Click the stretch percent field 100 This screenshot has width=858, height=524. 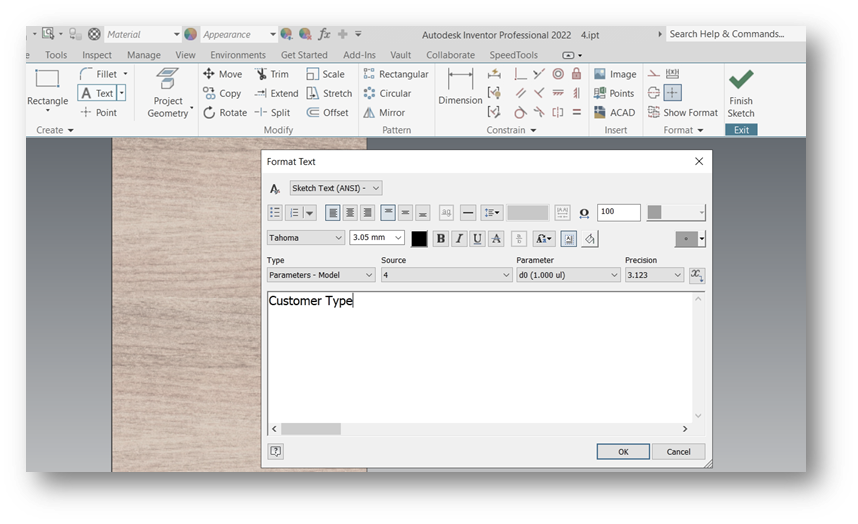coord(618,212)
